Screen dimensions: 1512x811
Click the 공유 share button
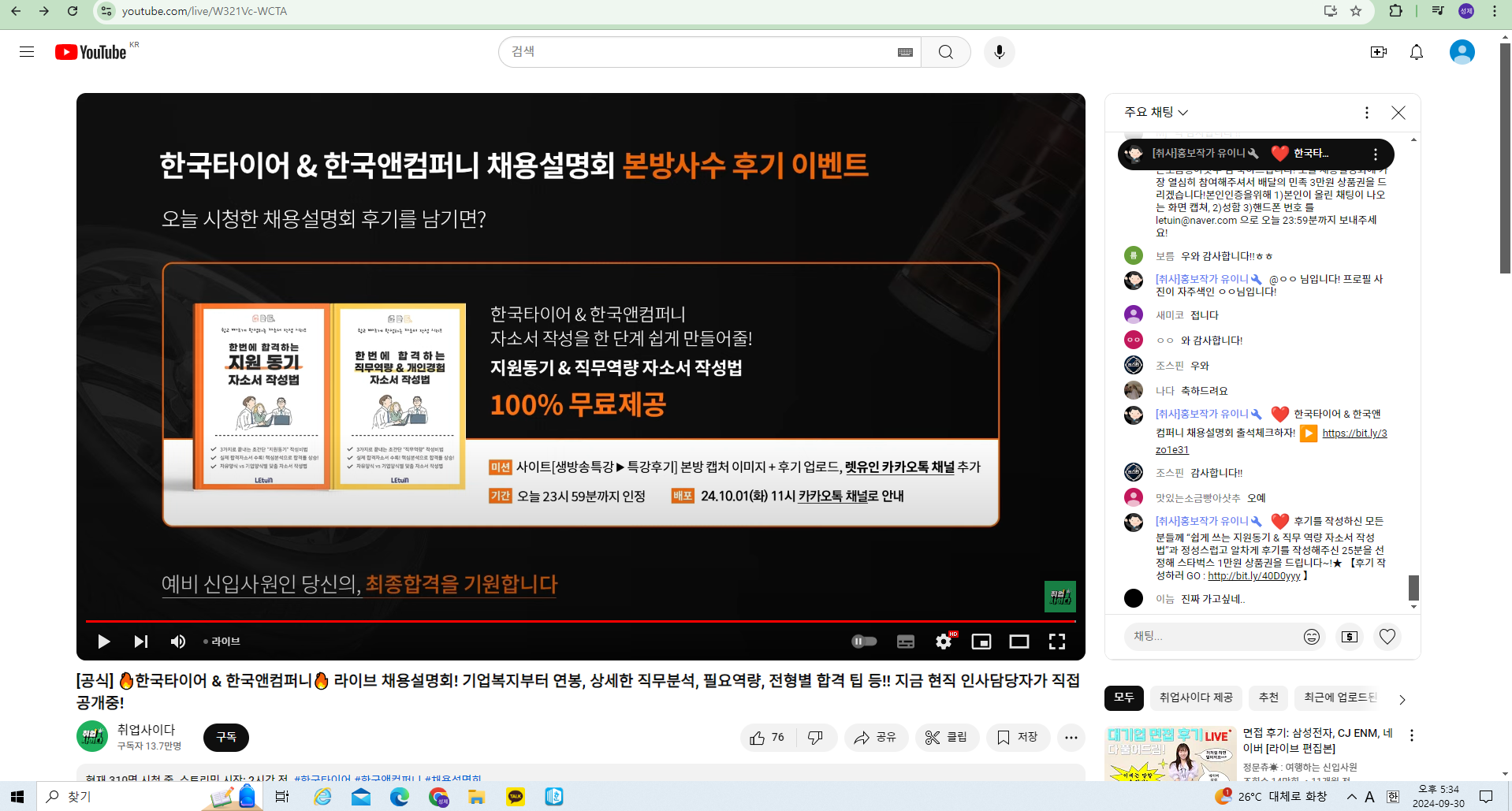[x=876, y=738]
